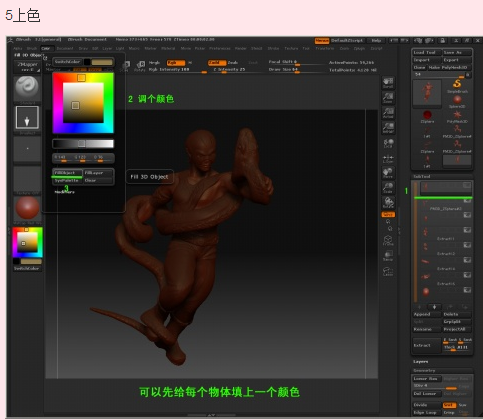Collapse the SubTool panel header
Viewport: 483px width, 420px height.
point(422,176)
